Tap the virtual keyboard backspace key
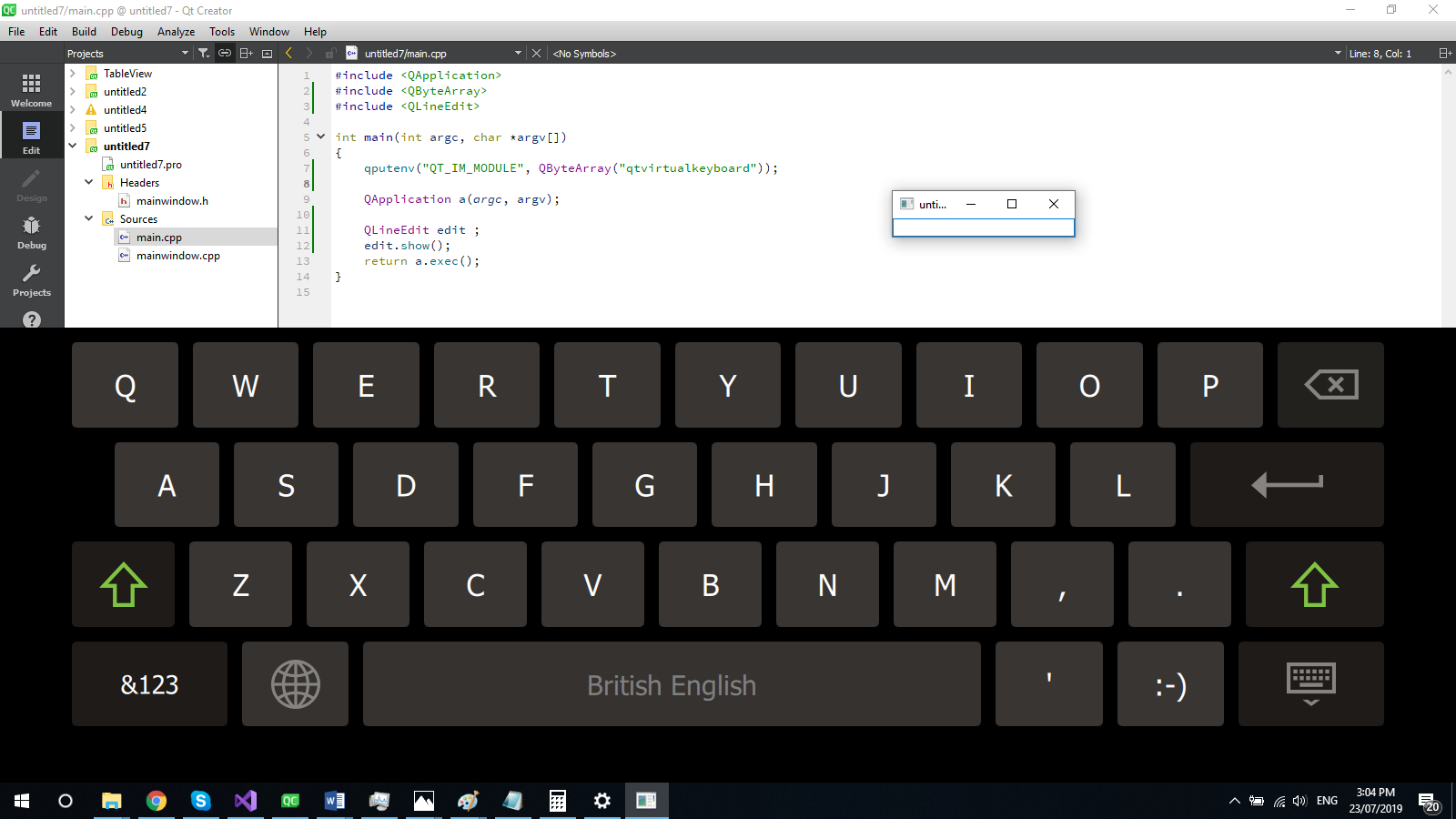 1330,385
